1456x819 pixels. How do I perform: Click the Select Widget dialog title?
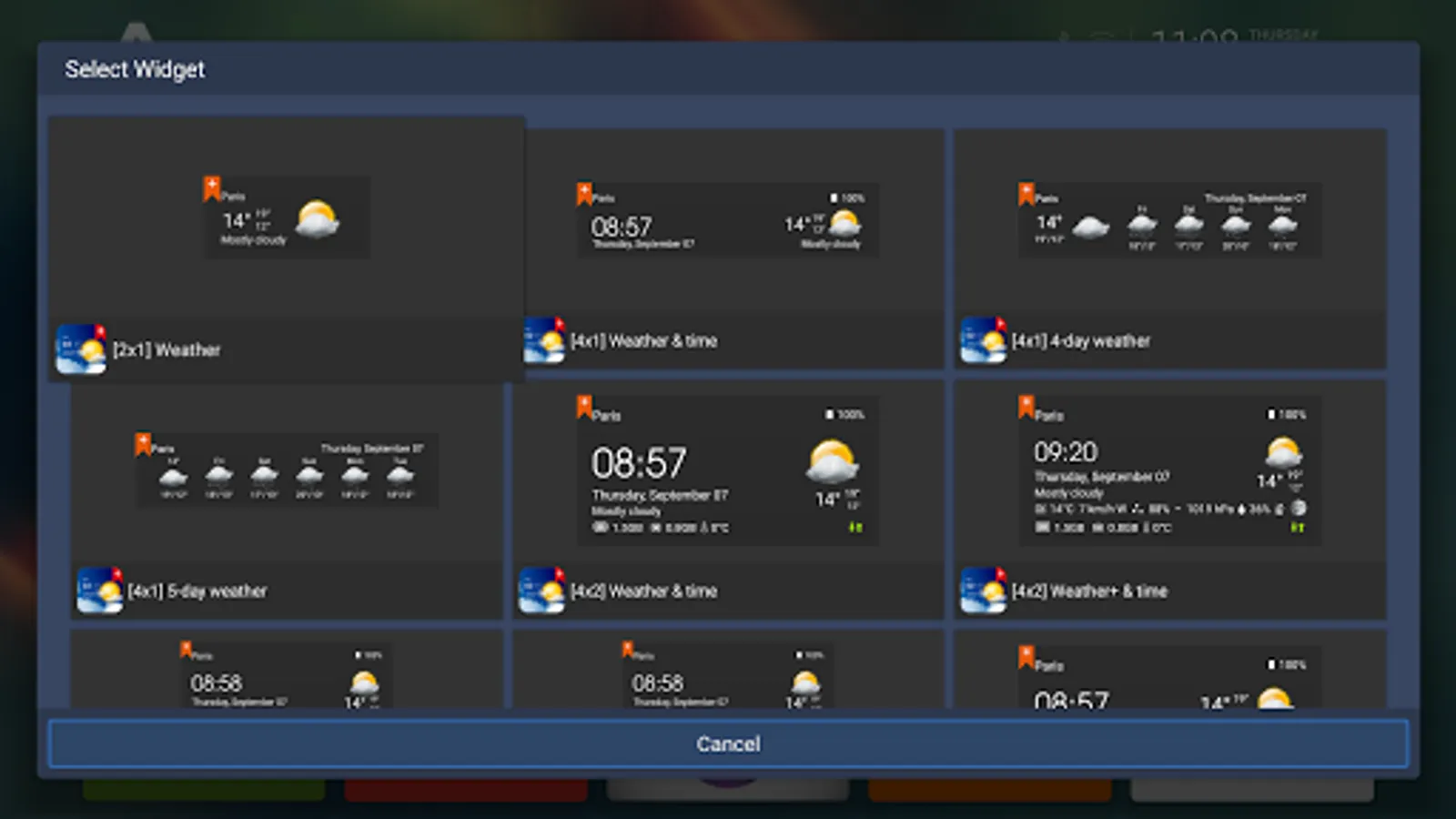(135, 69)
